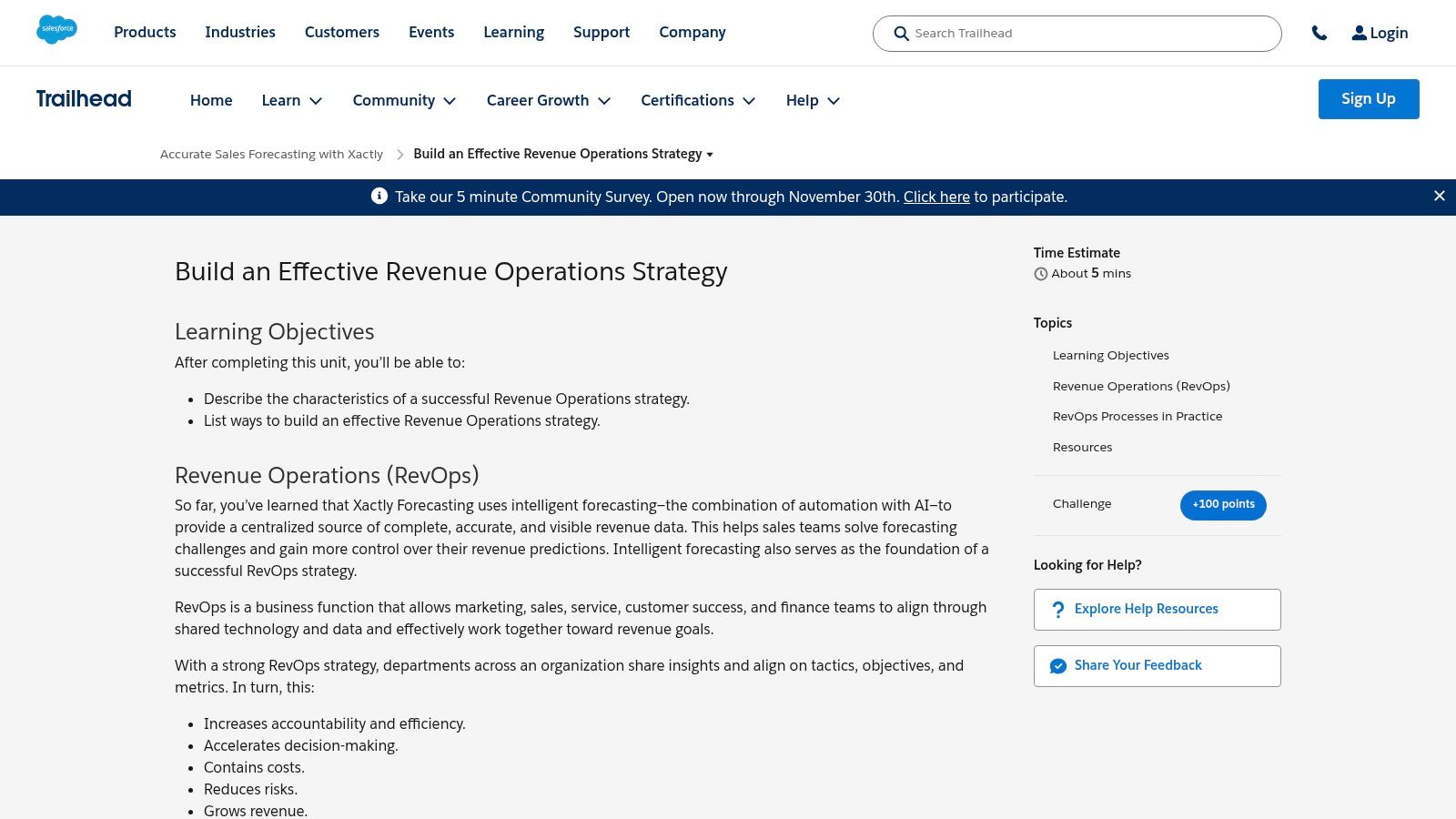Dismiss the Community Survey banner
This screenshot has height=819, width=1456.
[1439, 195]
